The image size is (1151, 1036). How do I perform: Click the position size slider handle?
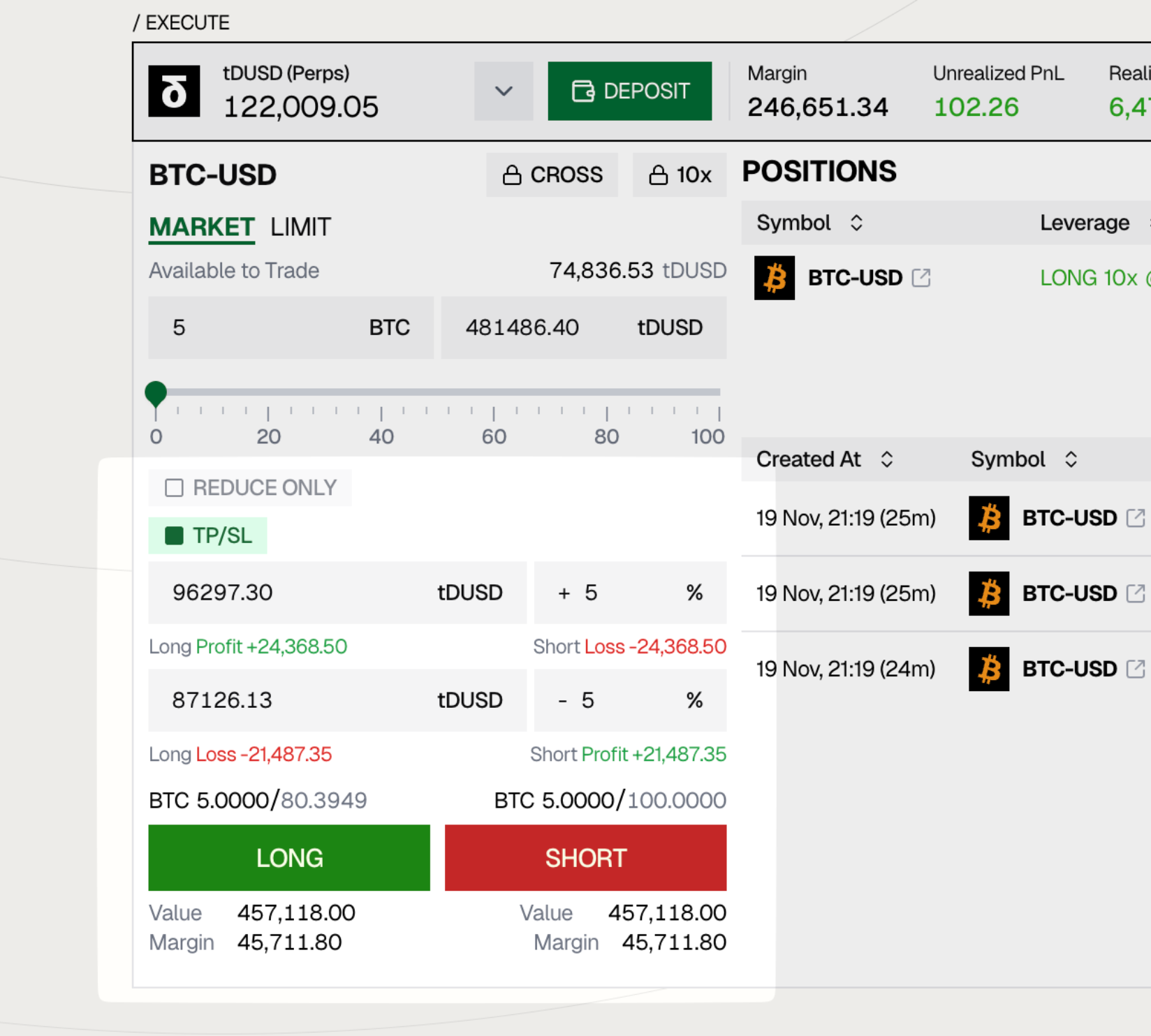[156, 393]
